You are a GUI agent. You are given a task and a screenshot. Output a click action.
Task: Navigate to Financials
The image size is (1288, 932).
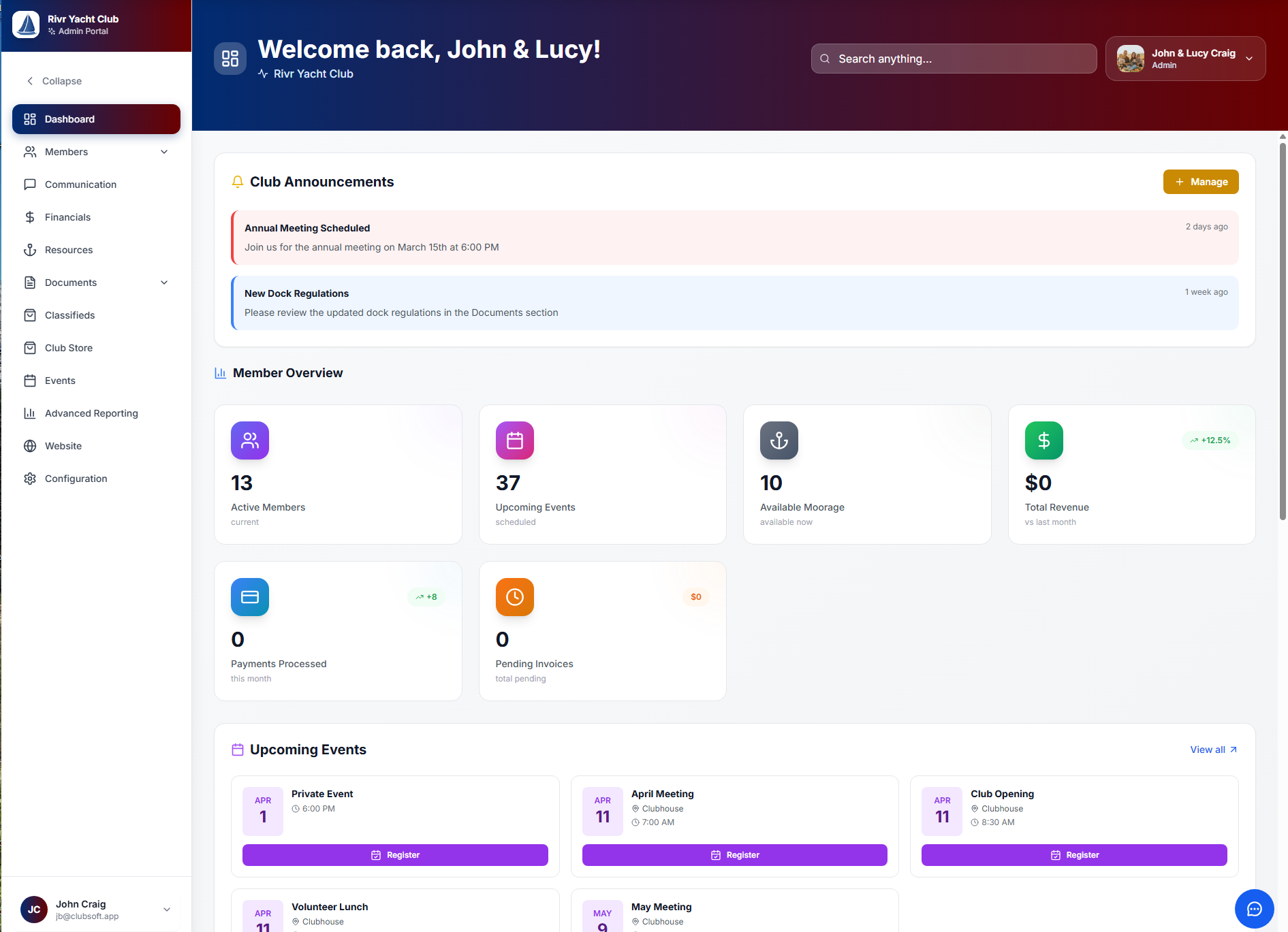(96, 217)
